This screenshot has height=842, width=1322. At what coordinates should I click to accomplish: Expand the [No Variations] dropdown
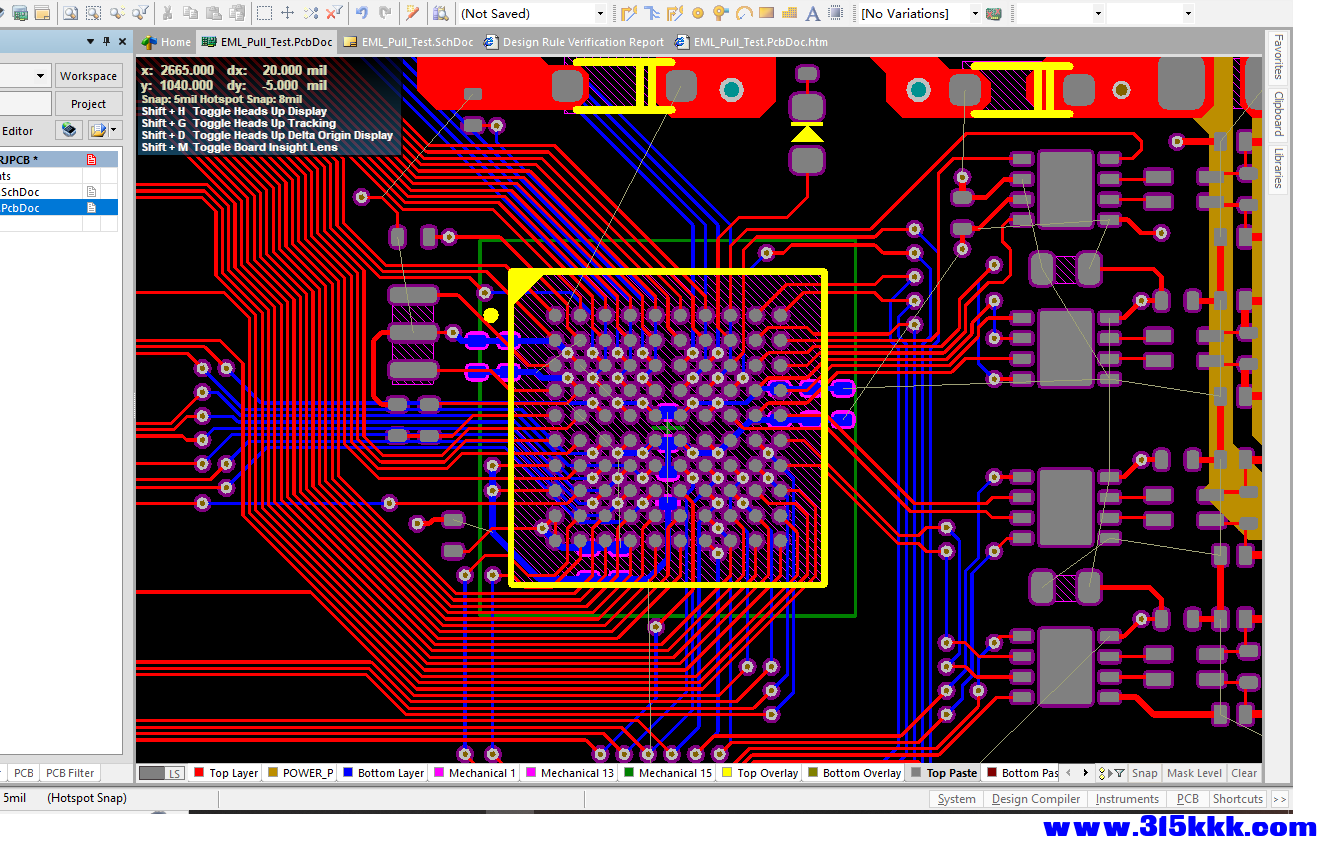click(975, 14)
